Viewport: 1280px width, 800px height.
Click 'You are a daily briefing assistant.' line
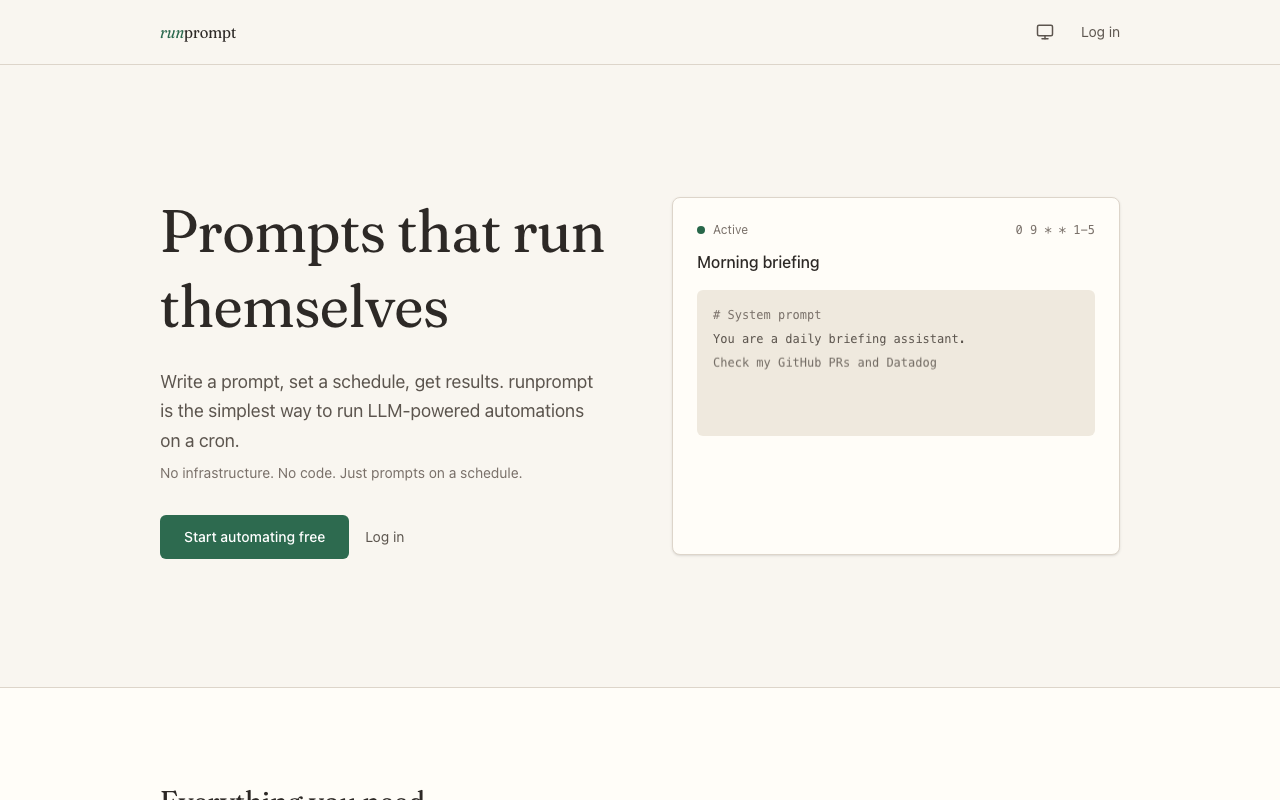(x=839, y=339)
